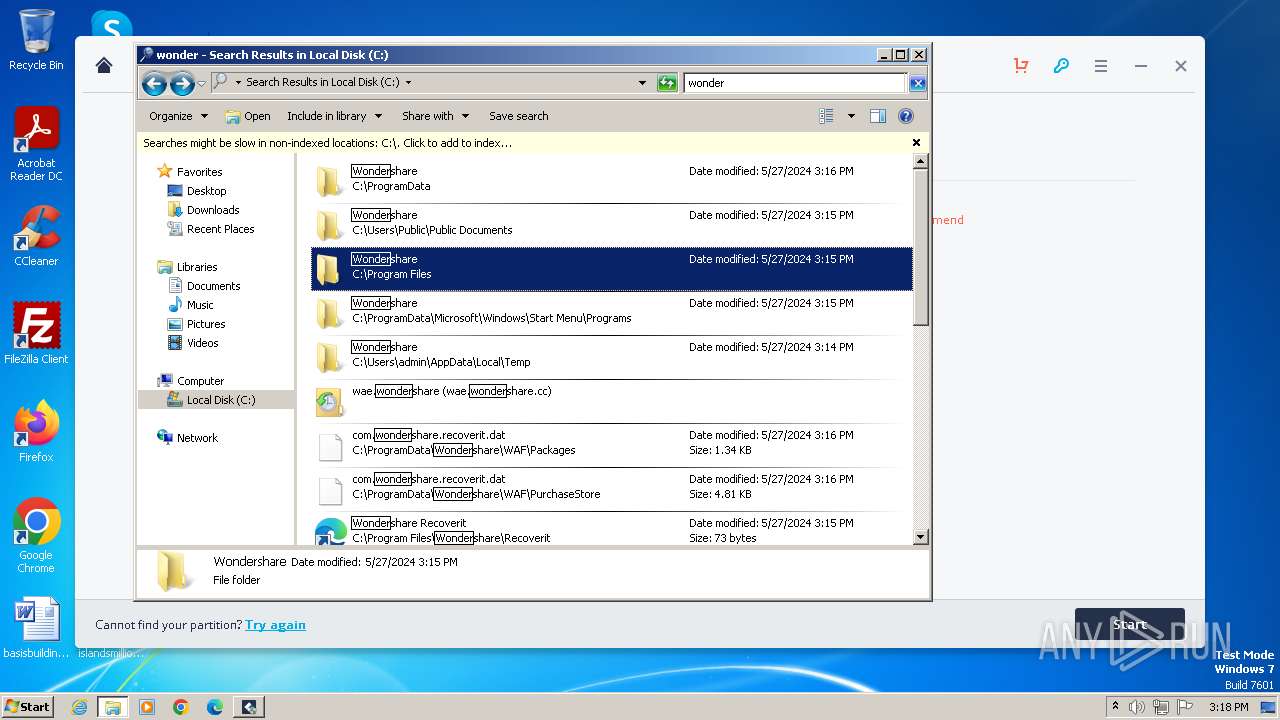Image resolution: width=1280 pixels, height=720 pixels.
Task: Click Windows Media Player taskbar icon
Action: [147, 707]
